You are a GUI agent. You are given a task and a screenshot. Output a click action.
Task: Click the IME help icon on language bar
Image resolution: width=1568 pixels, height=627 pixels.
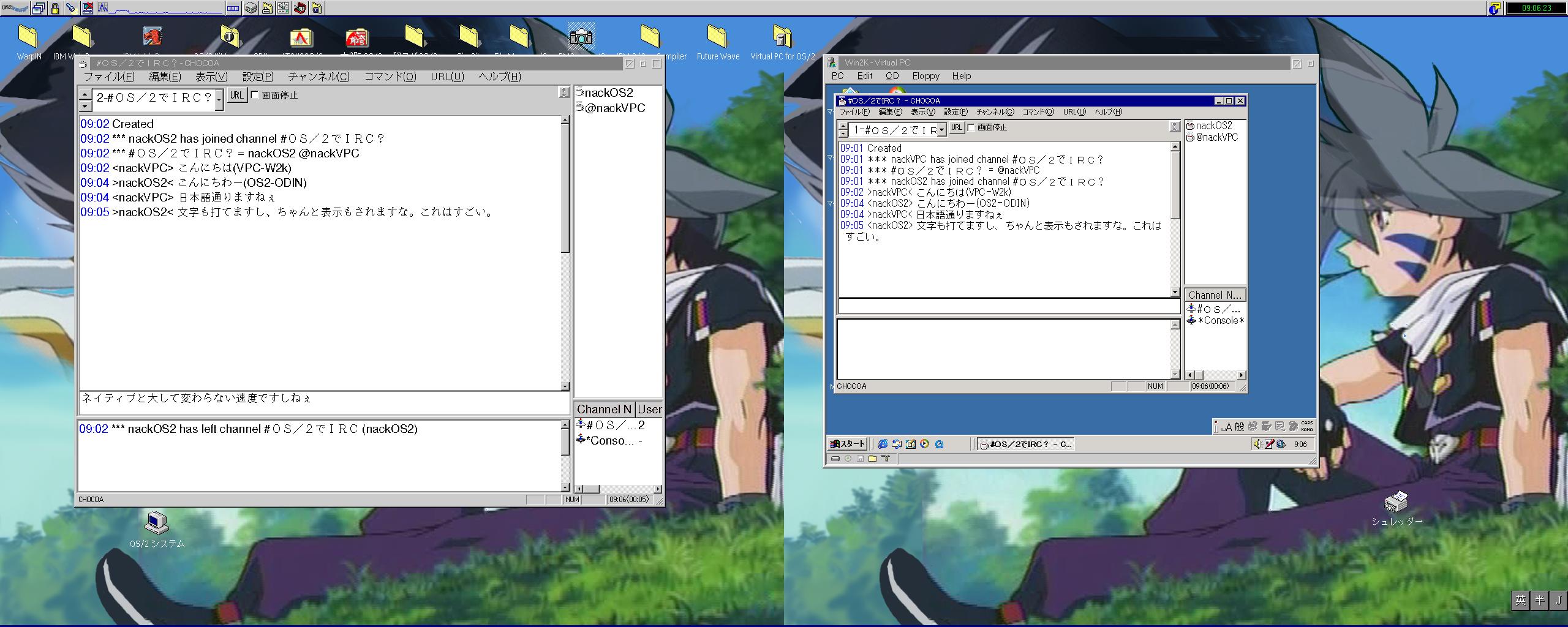click(1292, 426)
